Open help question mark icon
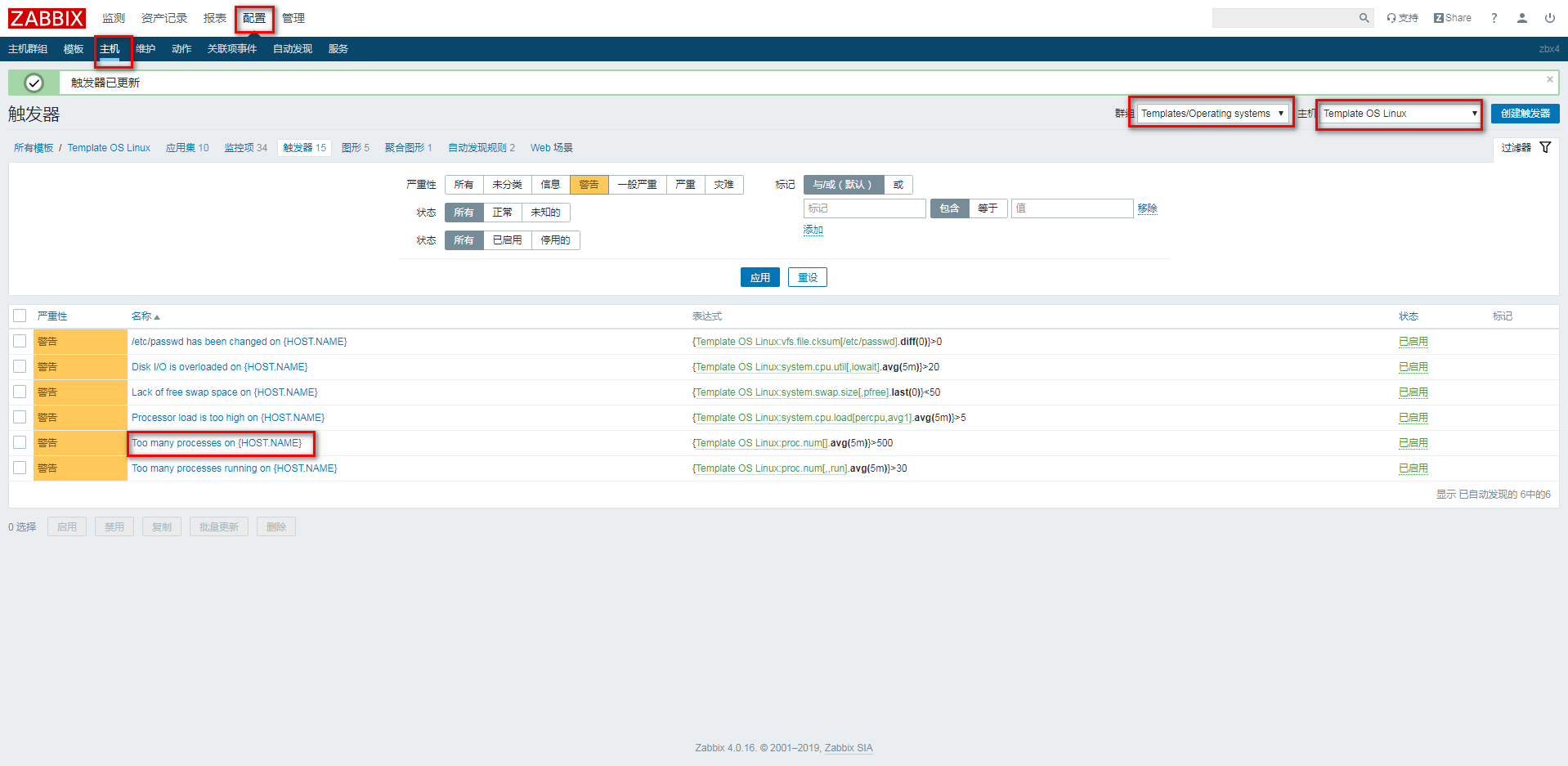 1494,18
